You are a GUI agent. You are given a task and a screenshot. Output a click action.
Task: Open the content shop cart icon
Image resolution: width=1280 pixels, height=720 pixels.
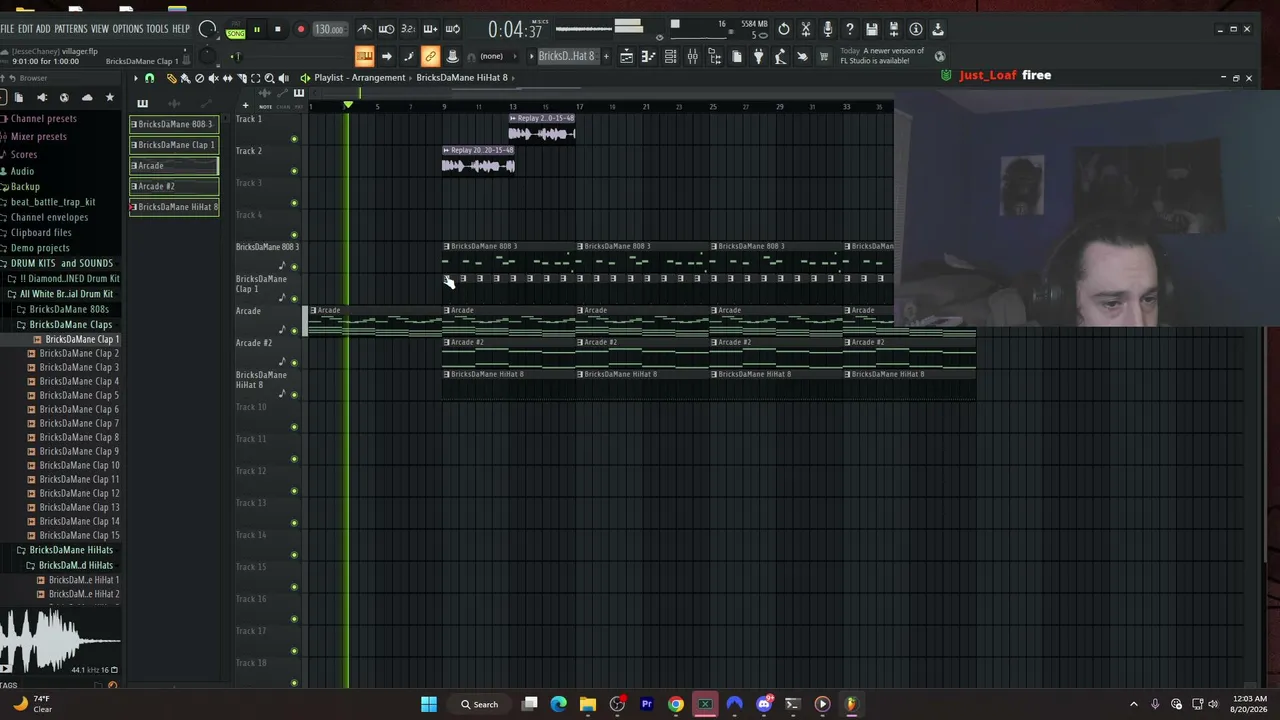pos(824,56)
